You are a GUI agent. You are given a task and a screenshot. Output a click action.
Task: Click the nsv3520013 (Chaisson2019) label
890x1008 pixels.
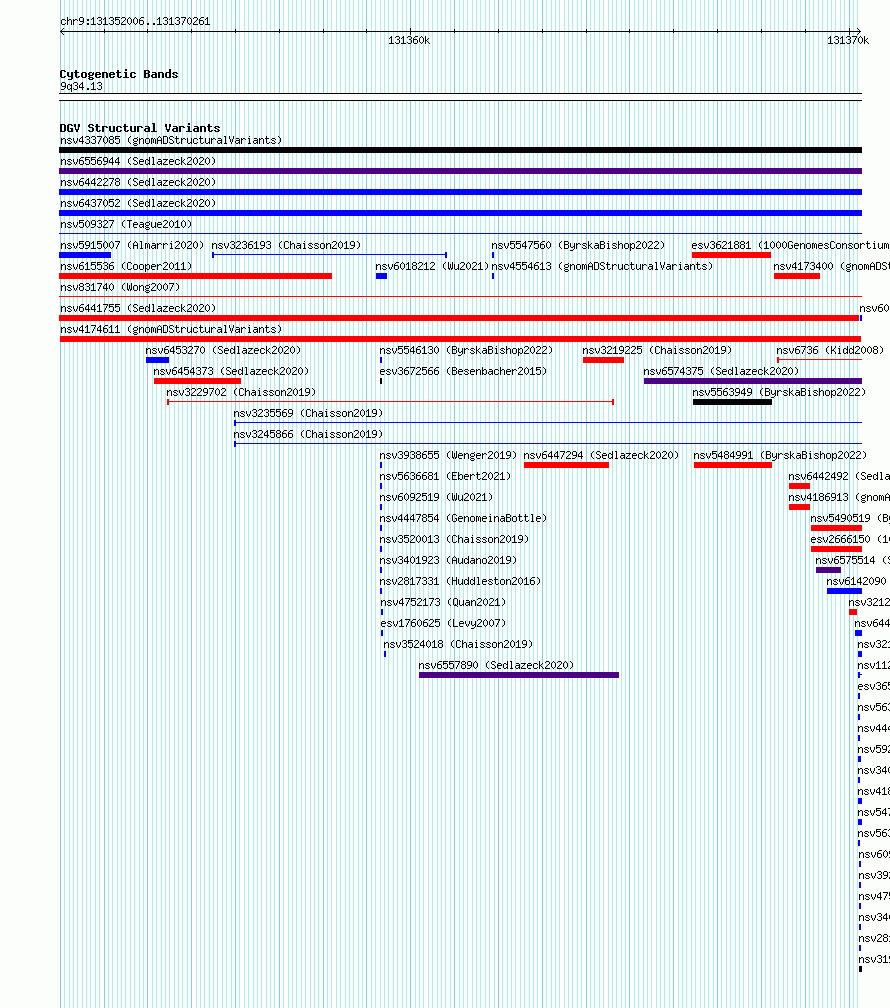454,539
